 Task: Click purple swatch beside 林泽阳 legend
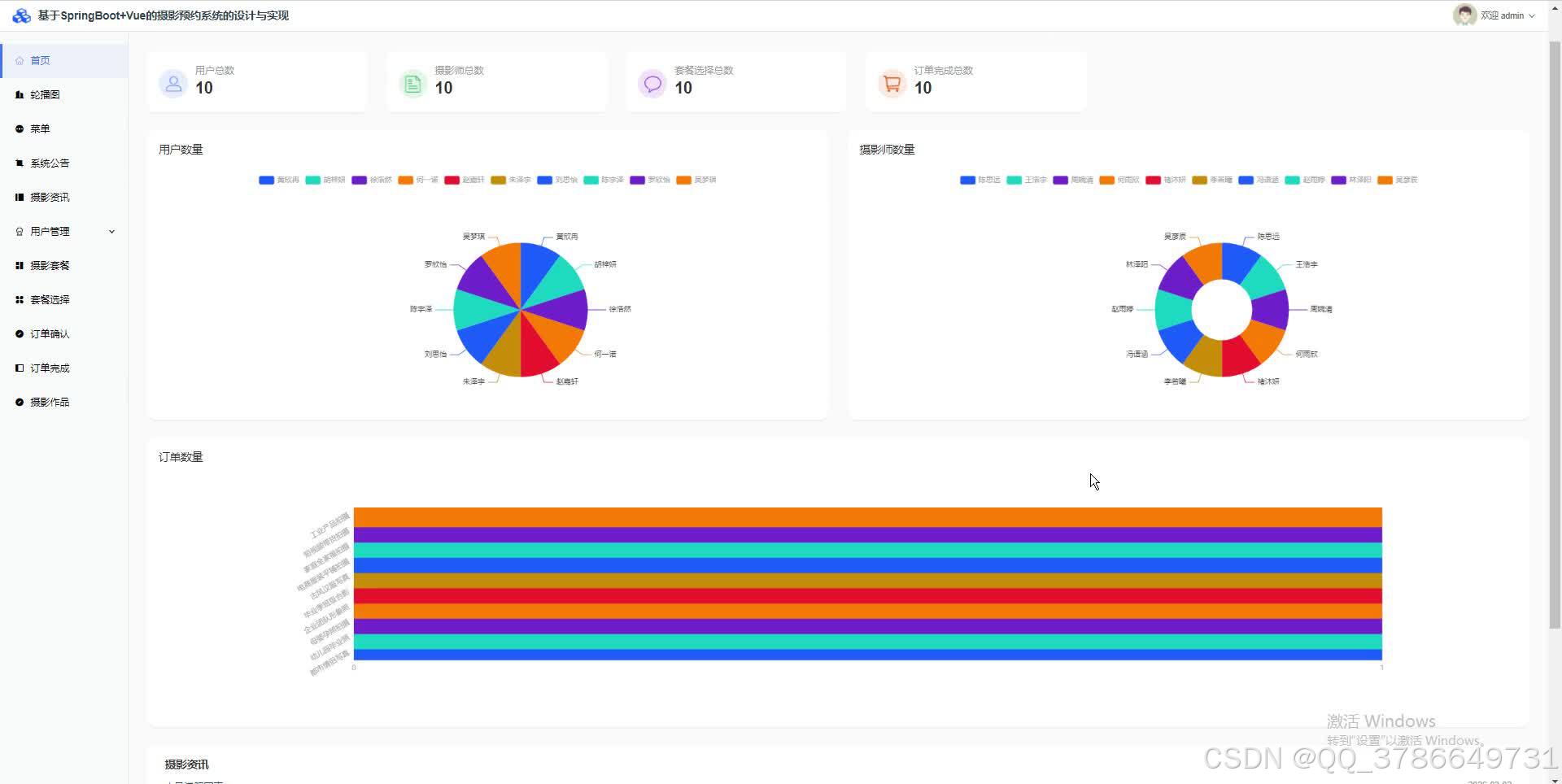tap(1338, 180)
